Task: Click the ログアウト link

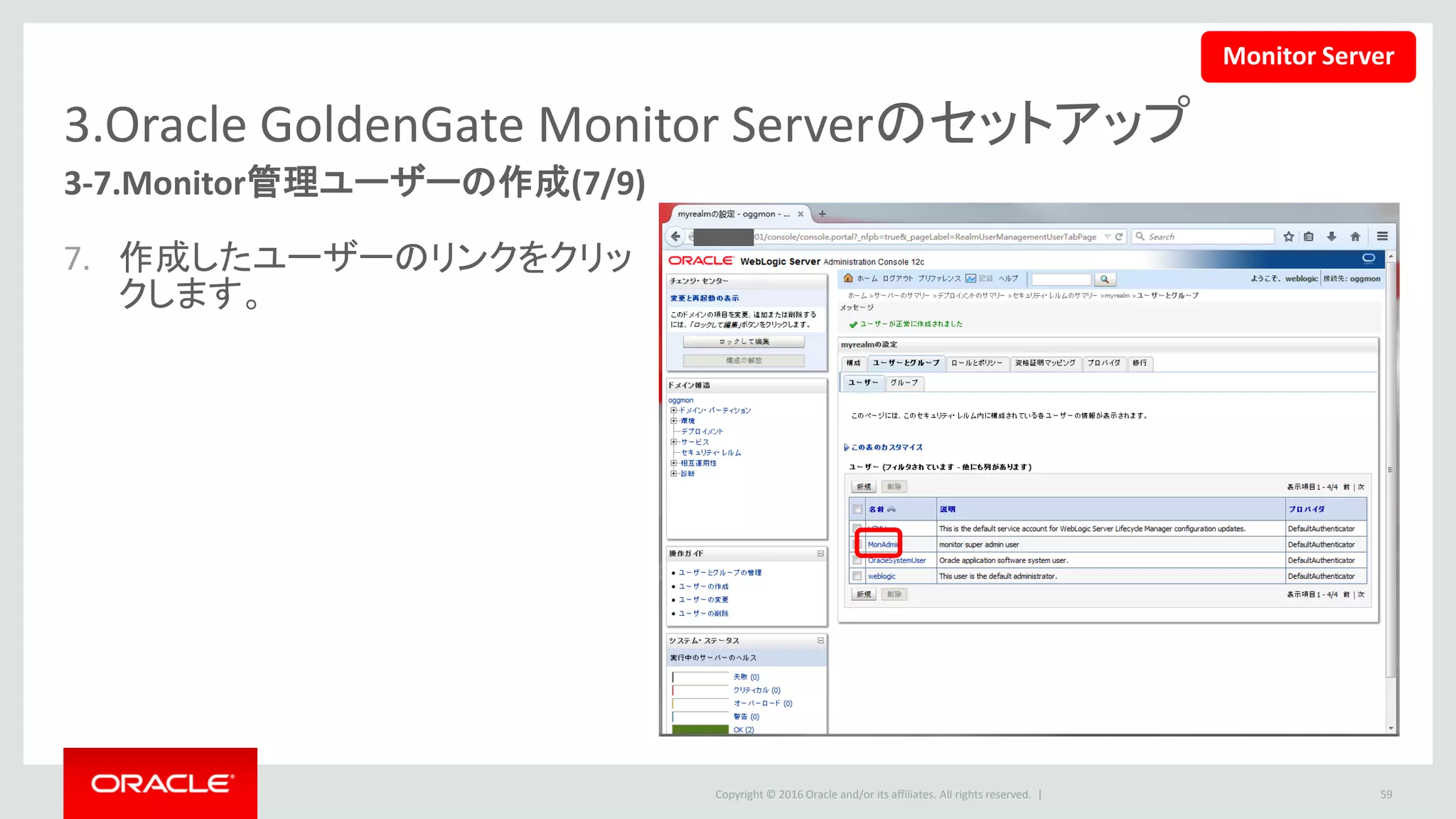Action: pos(897,279)
